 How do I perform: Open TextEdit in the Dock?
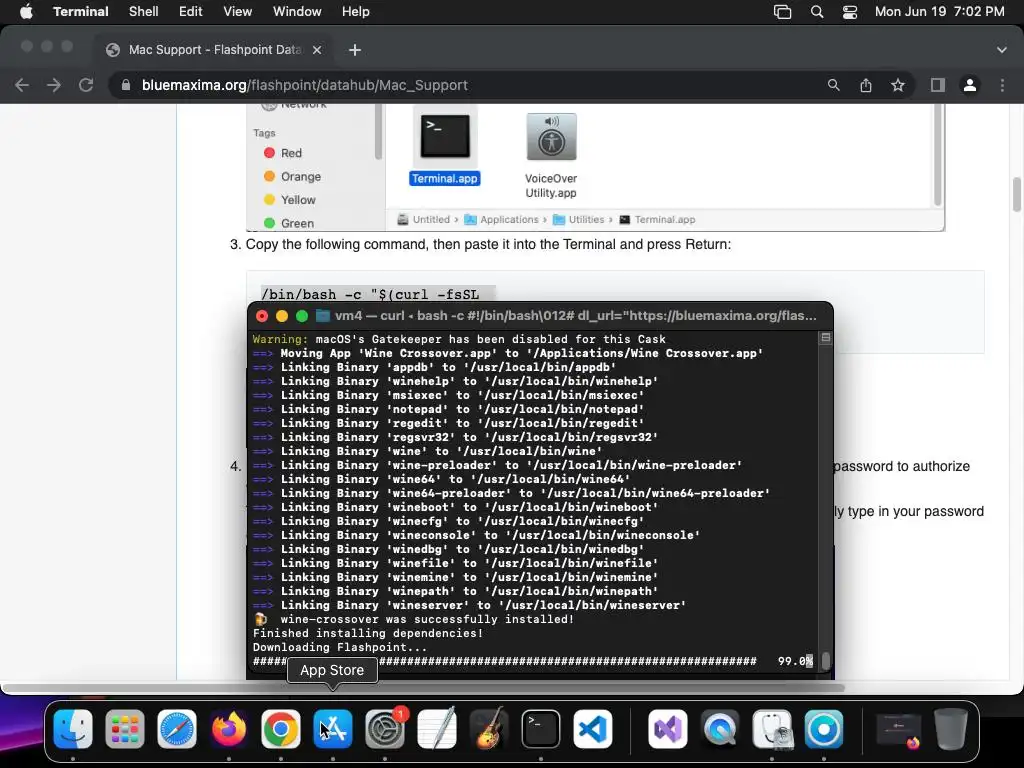tap(437, 729)
